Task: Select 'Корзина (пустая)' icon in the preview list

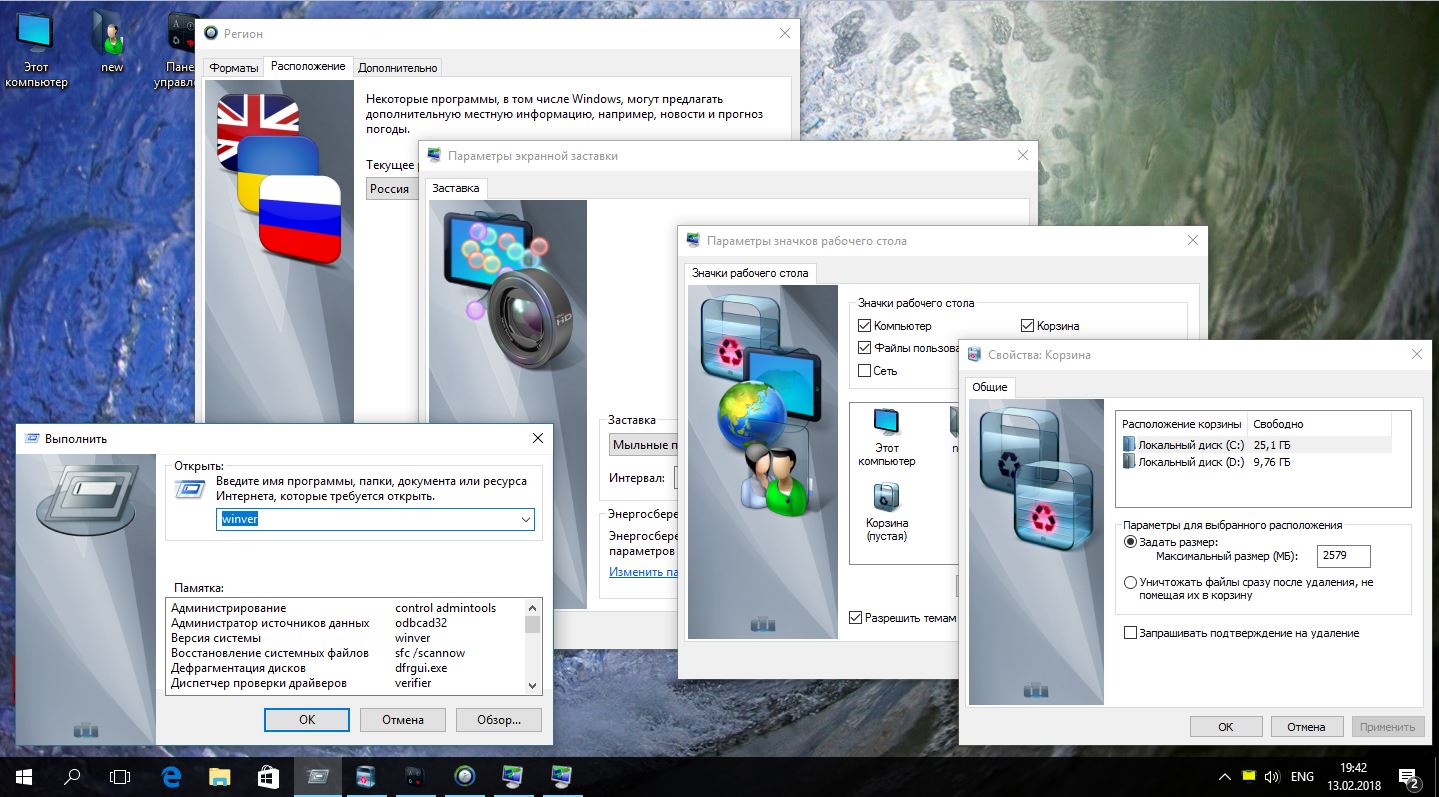Action: 886,512
